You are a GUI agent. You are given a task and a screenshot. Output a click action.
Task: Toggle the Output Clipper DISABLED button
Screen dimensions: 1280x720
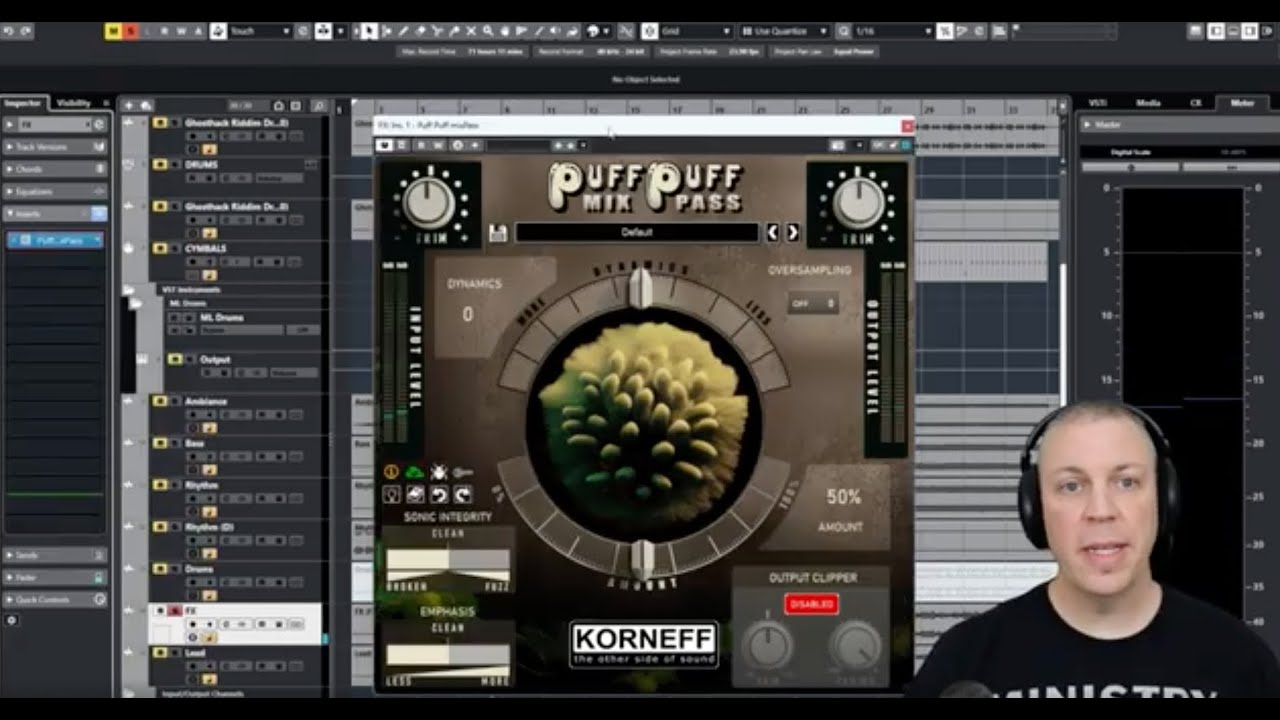811,604
